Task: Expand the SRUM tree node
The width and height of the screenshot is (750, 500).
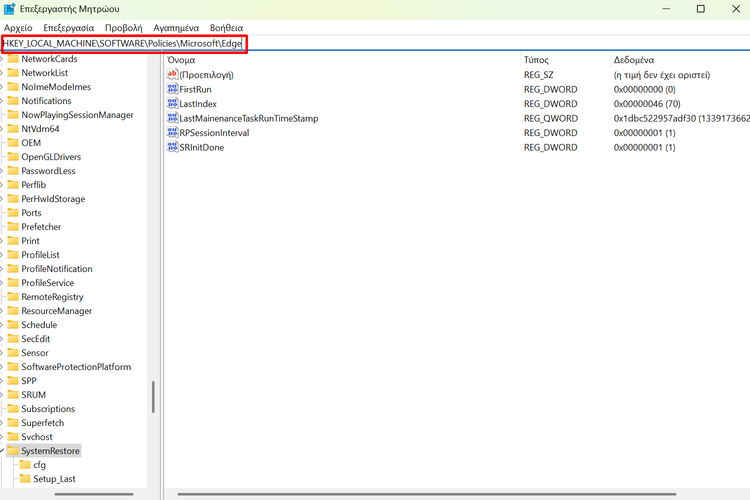Action: 2,395
